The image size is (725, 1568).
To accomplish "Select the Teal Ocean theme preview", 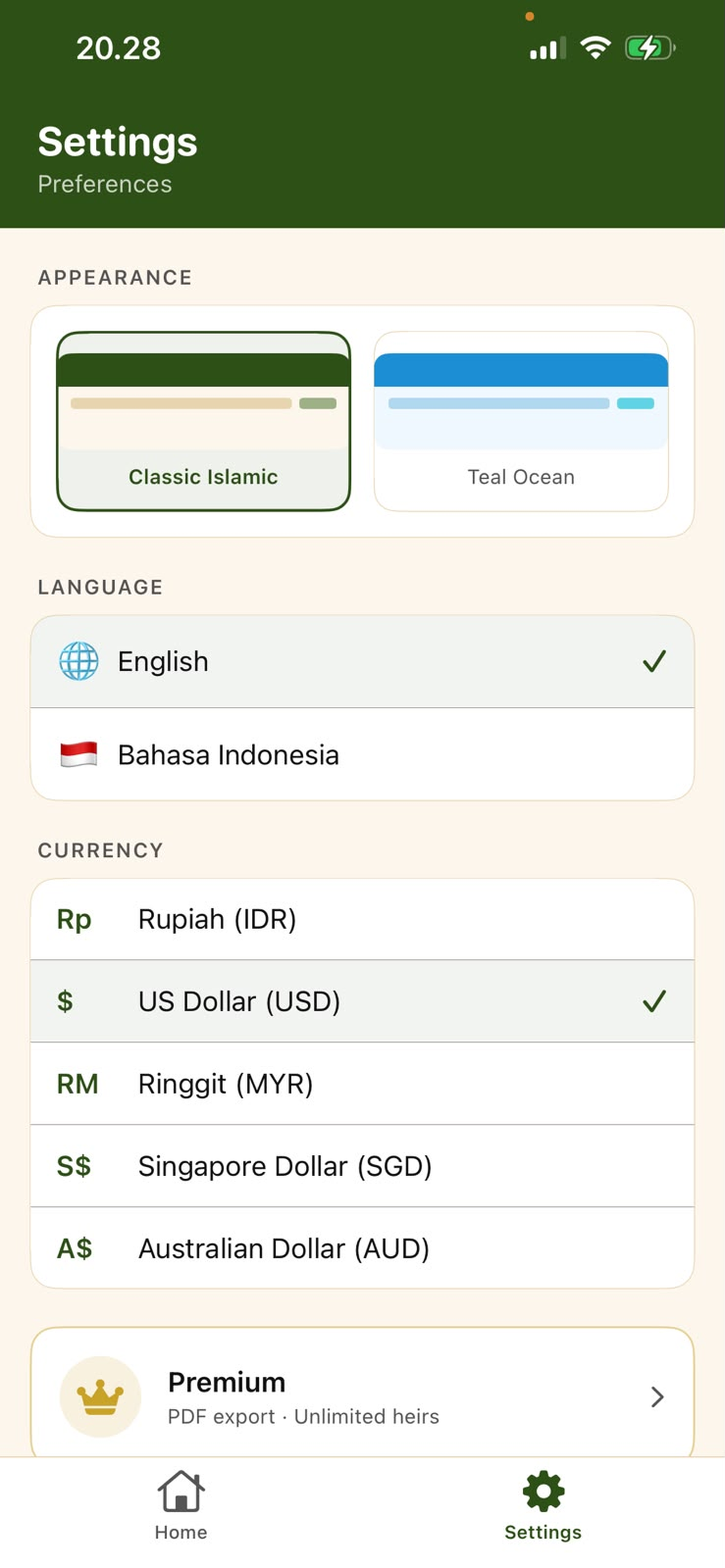I will coord(521,421).
